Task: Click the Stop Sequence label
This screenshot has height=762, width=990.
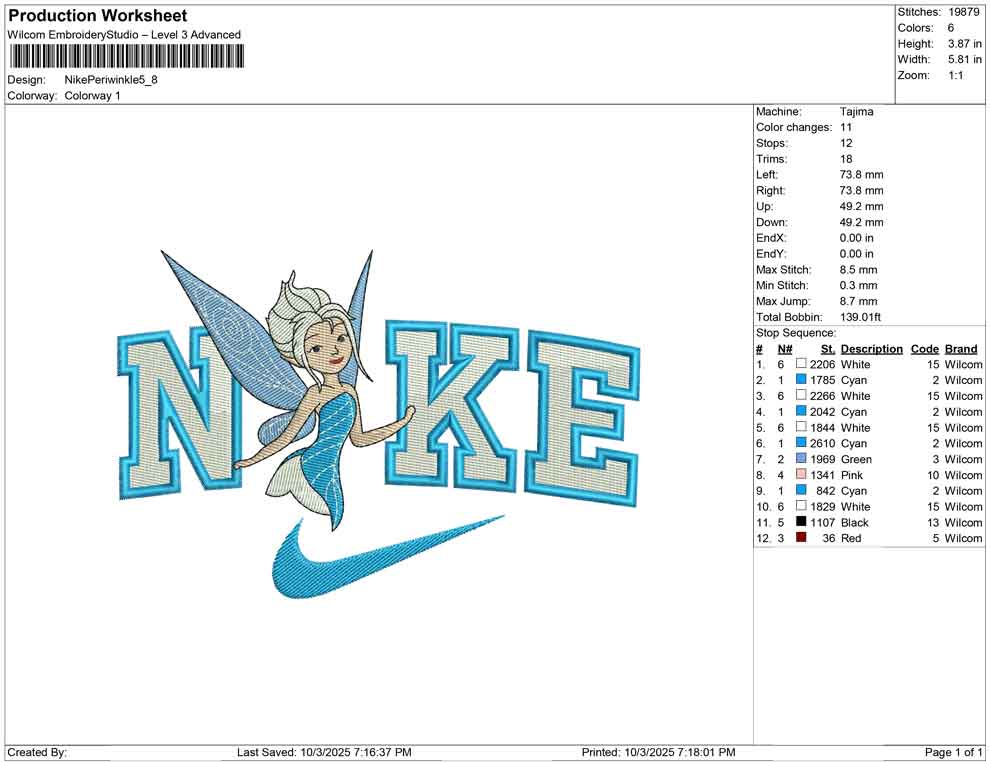Action: (x=796, y=333)
